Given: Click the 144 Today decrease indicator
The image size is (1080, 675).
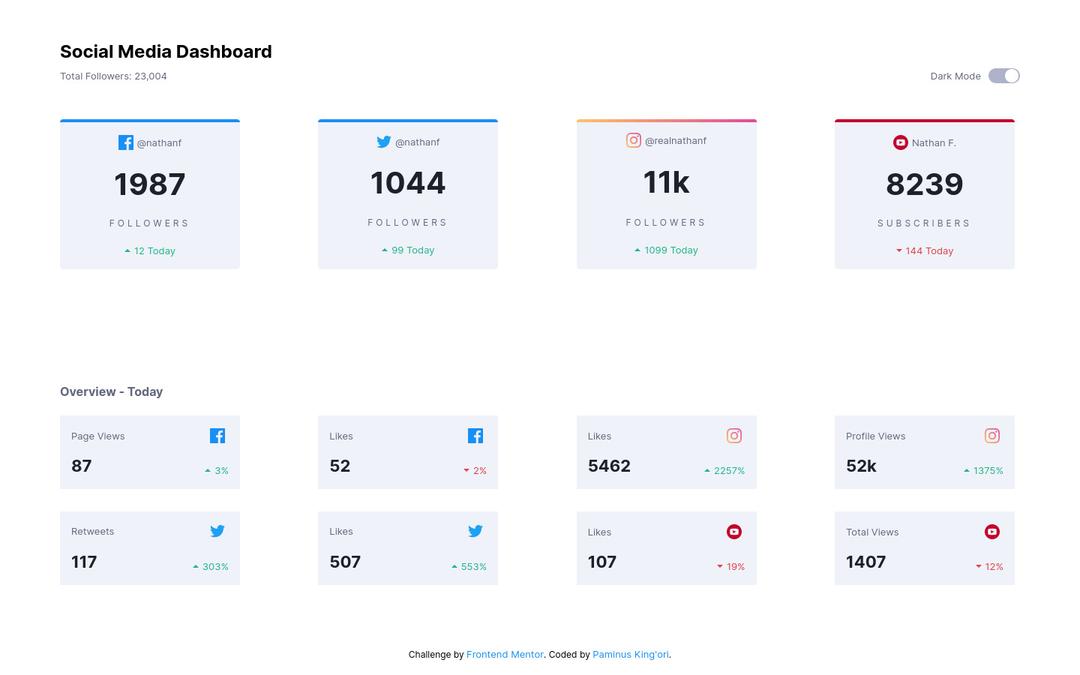Looking at the screenshot, I should (925, 251).
